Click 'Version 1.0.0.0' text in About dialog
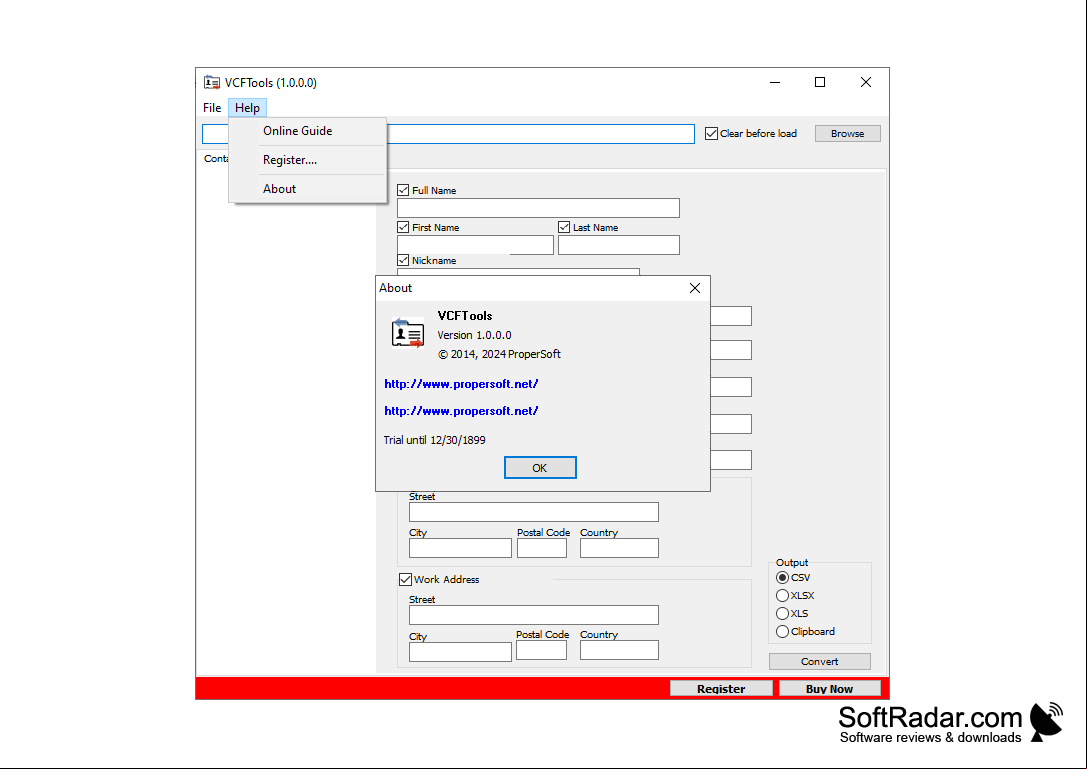The width and height of the screenshot is (1087, 769). coord(474,335)
